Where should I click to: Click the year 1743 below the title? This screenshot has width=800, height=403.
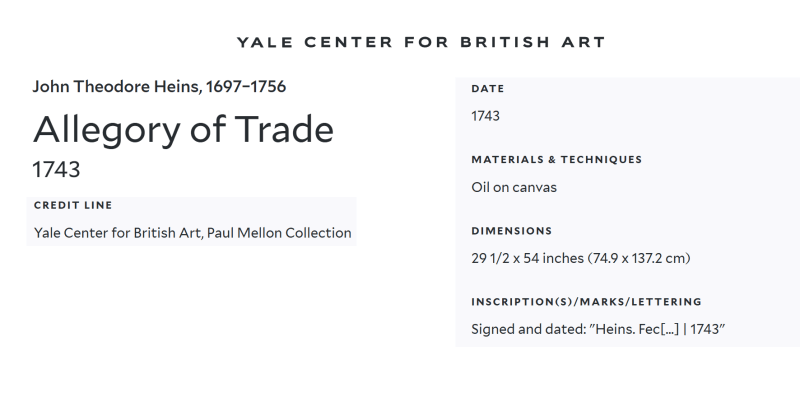click(56, 169)
